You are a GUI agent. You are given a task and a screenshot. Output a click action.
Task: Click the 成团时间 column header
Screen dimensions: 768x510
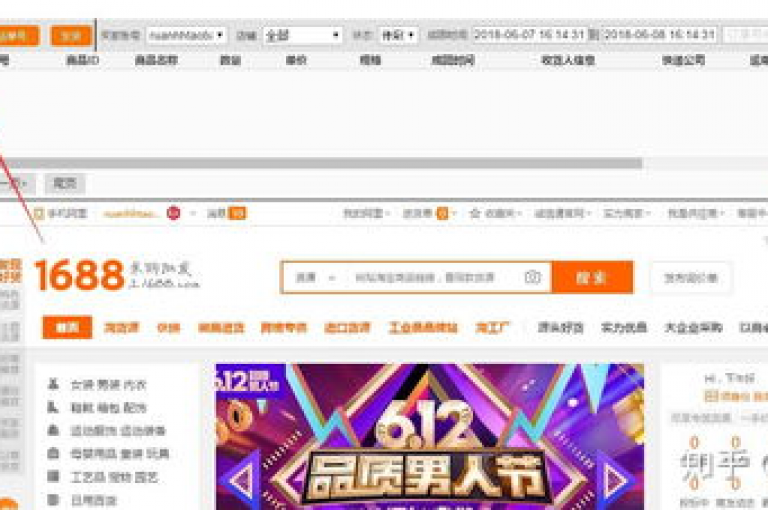(x=453, y=60)
